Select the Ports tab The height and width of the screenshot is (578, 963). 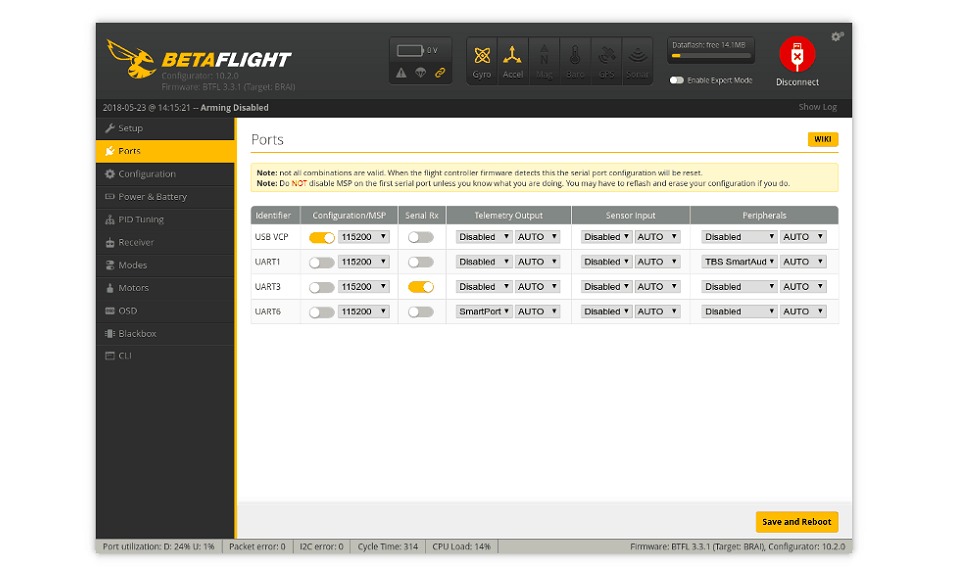[x=165, y=151]
